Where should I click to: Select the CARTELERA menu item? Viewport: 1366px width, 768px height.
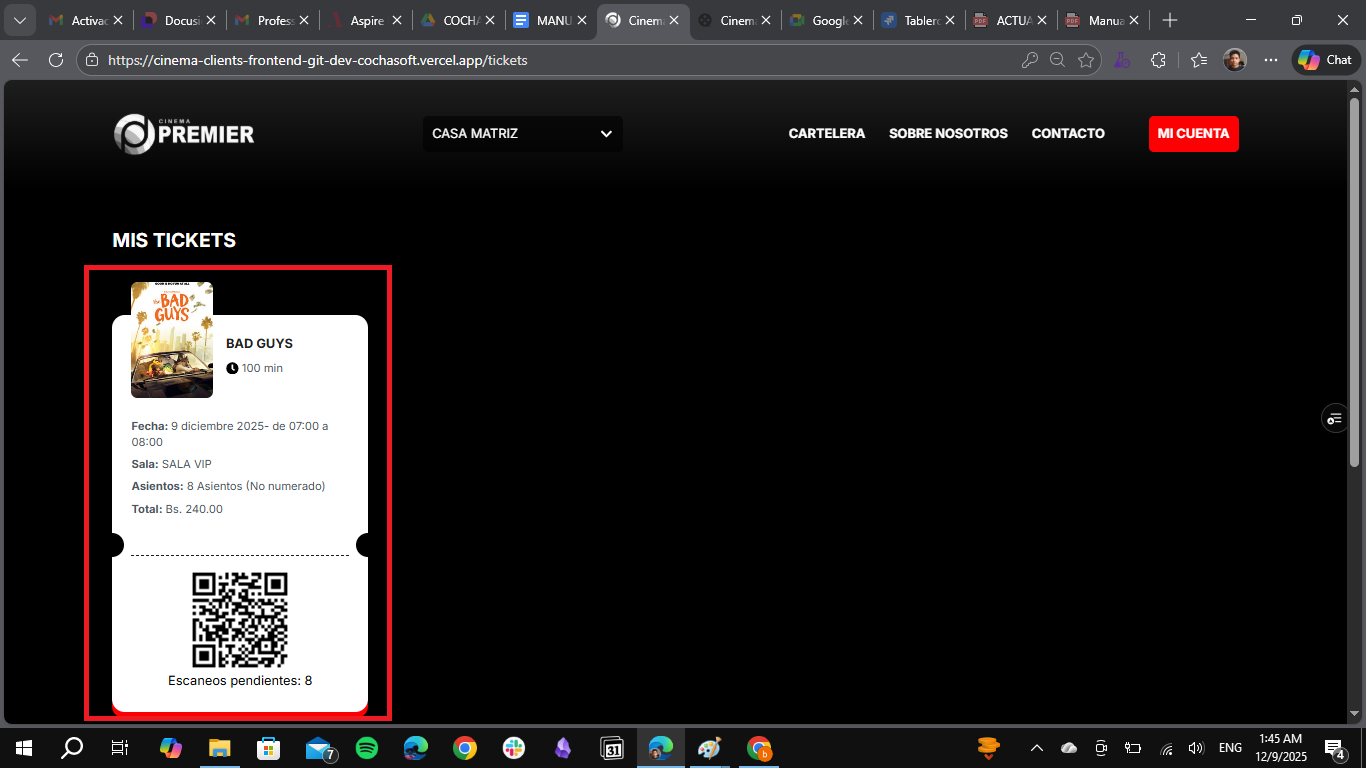click(x=826, y=133)
